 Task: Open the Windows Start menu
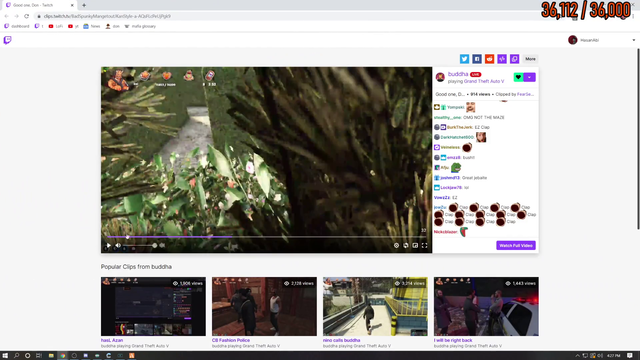(5, 356)
